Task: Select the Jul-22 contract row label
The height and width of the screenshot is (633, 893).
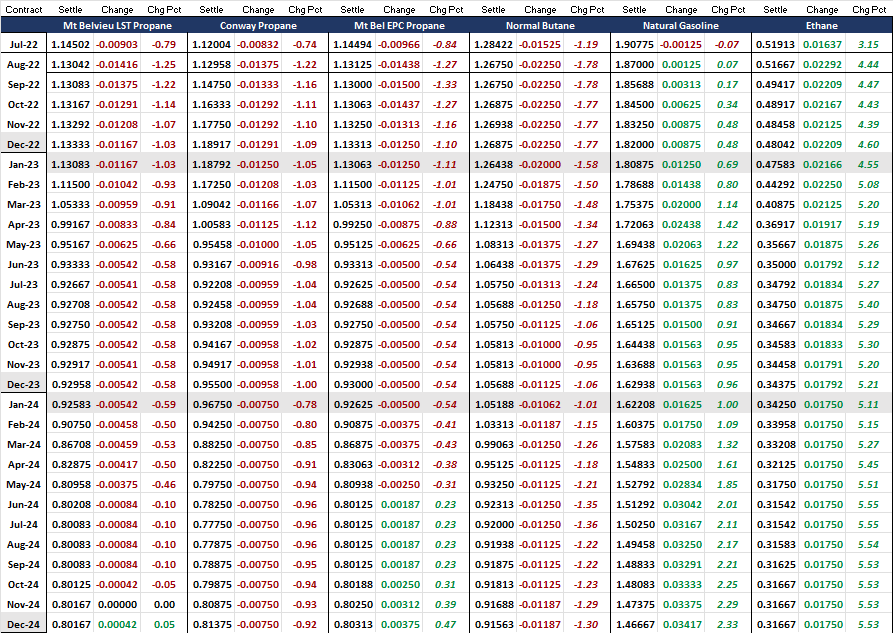Action: (23, 44)
